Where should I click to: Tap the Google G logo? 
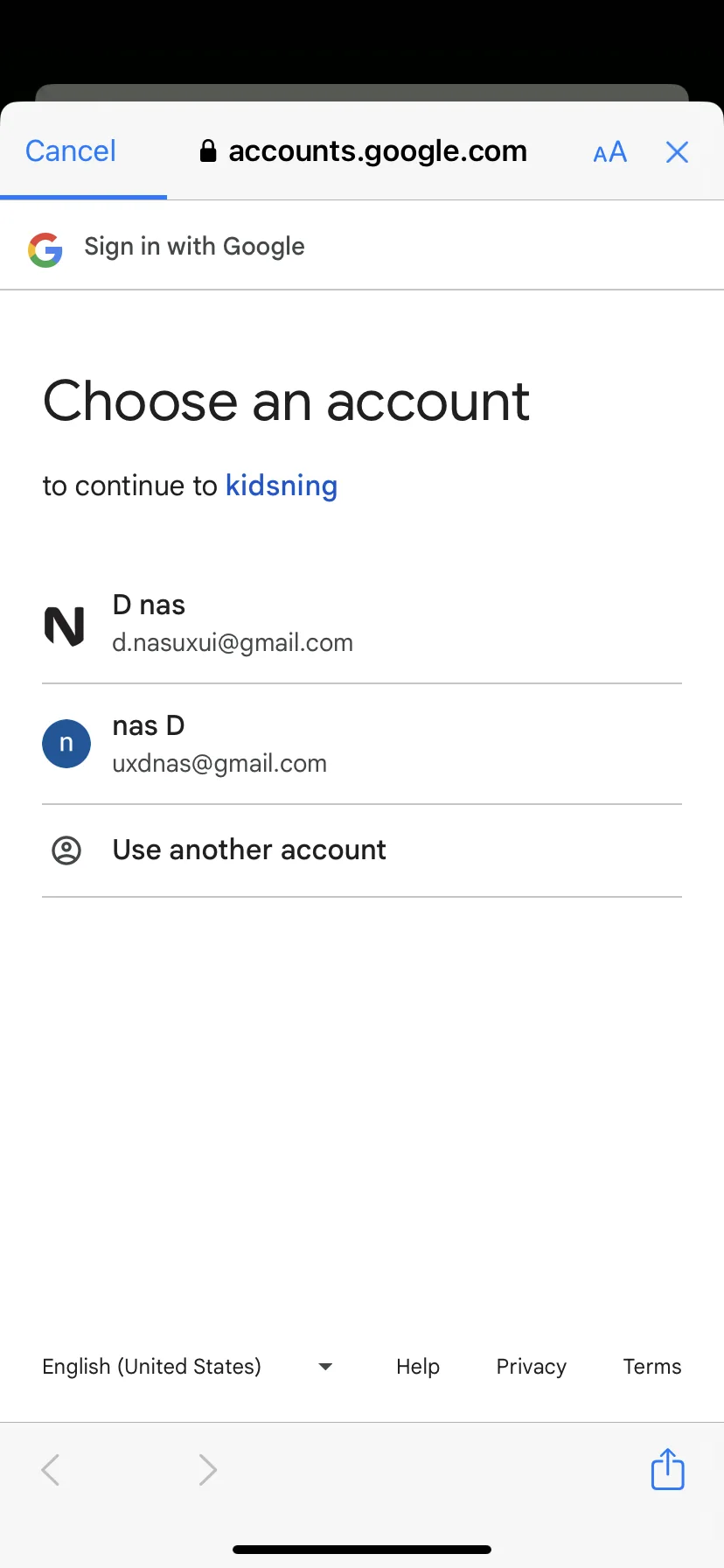point(45,249)
